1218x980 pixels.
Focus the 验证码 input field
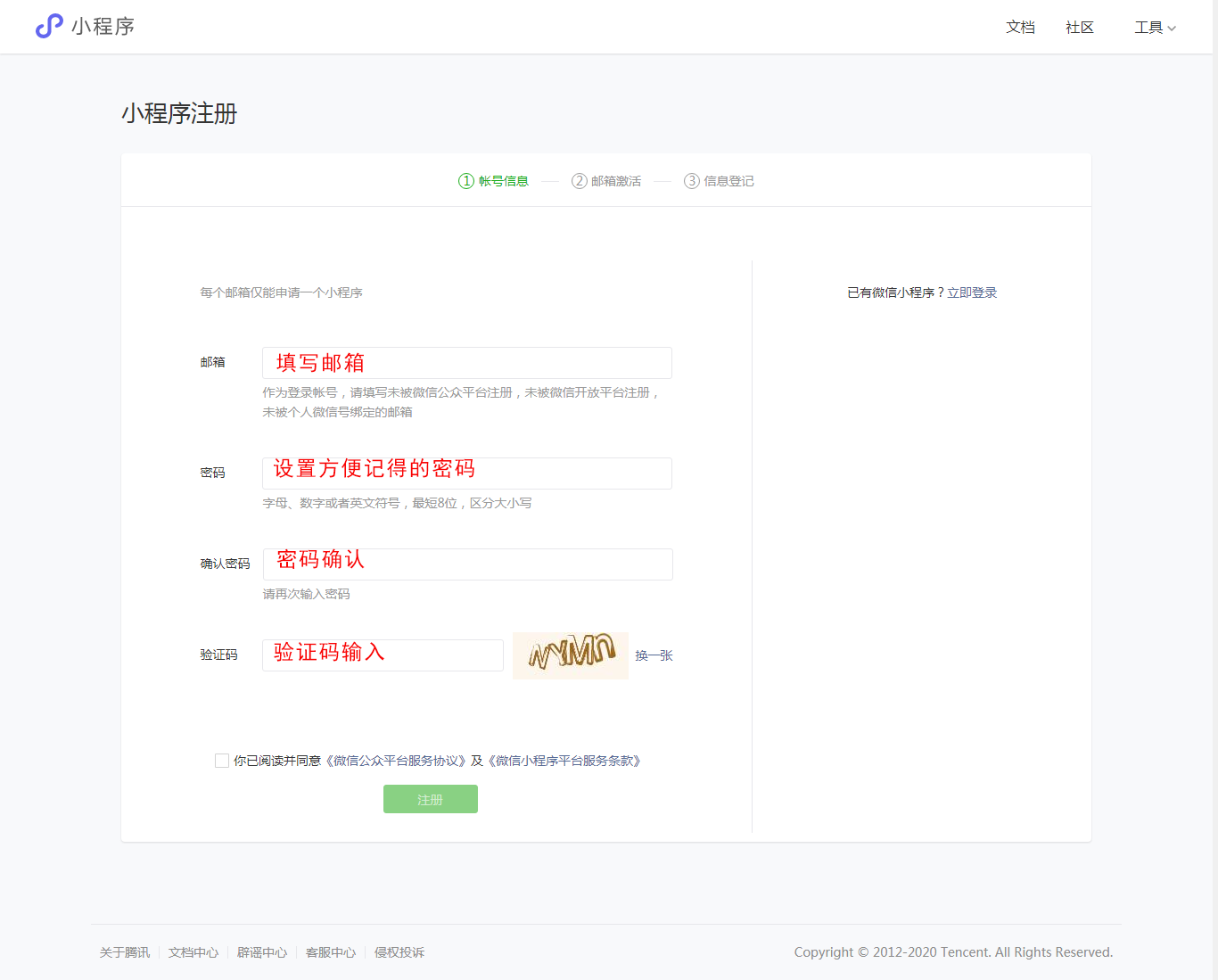(383, 655)
